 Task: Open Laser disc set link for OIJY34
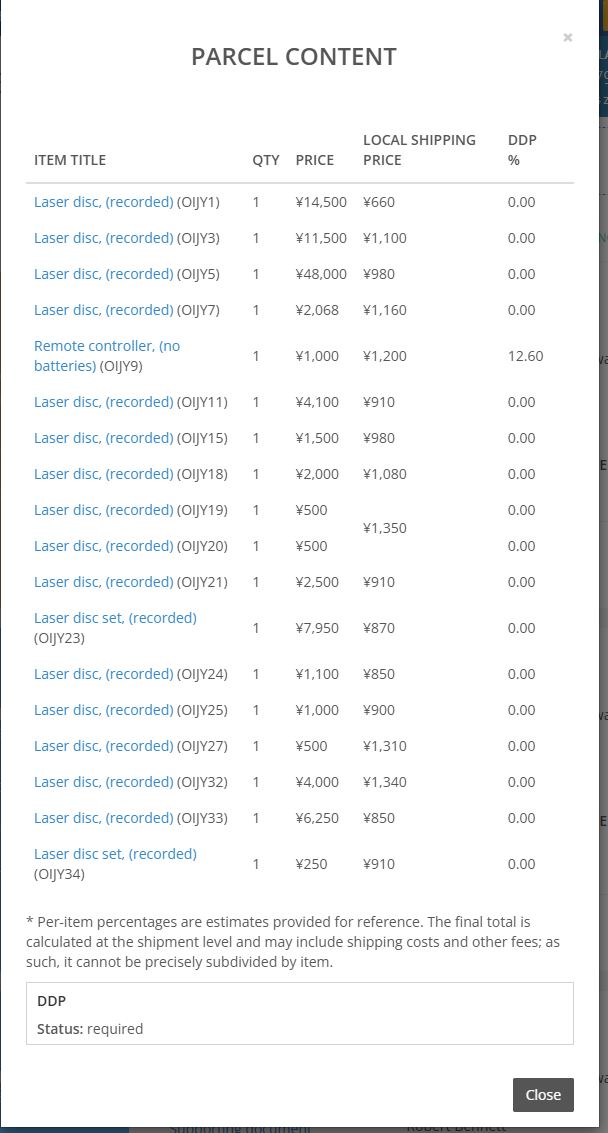[x=115, y=855]
